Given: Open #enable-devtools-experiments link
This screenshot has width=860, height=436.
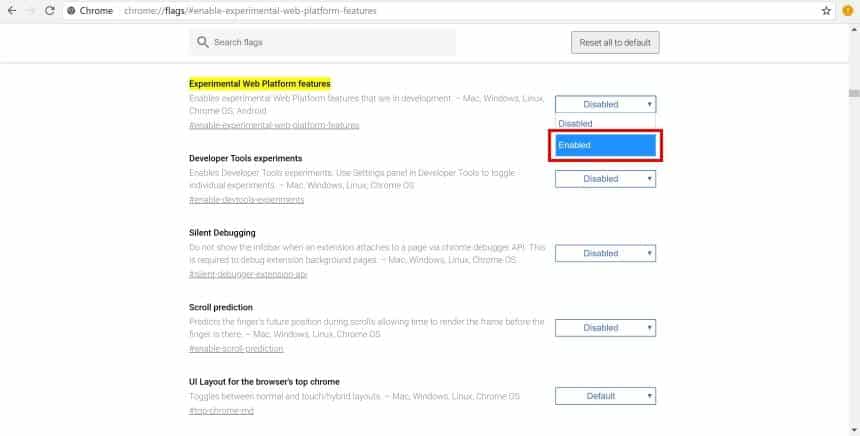Looking at the screenshot, I should point(246,200).
